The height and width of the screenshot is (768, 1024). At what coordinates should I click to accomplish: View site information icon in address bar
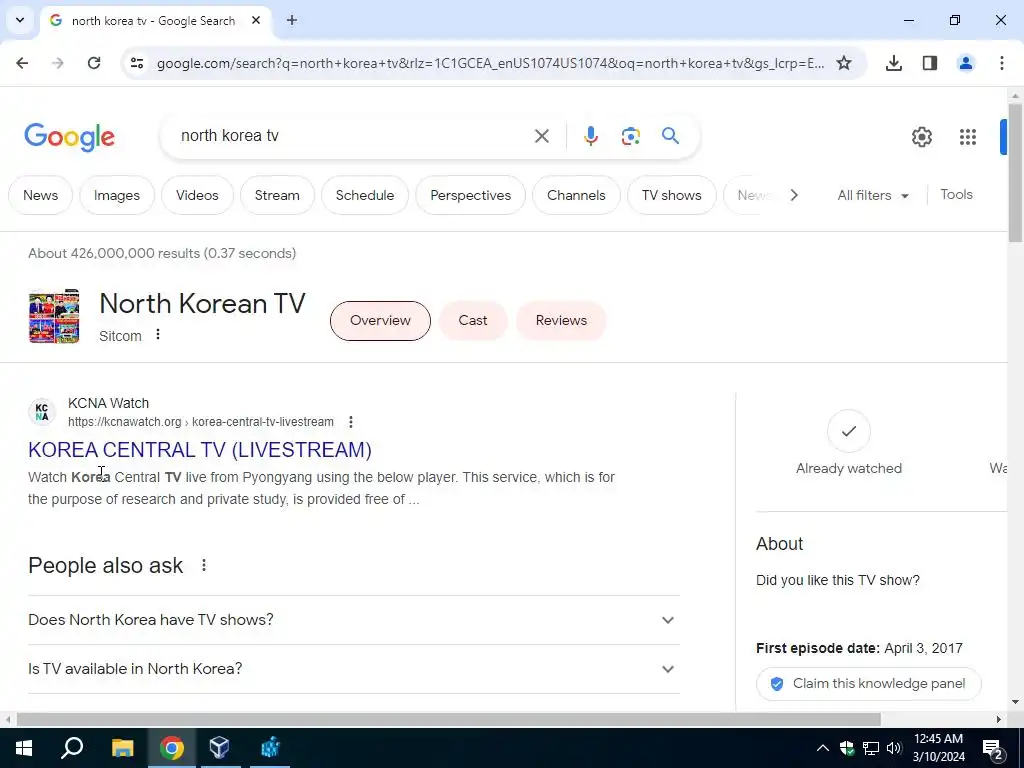coord(136,63)
